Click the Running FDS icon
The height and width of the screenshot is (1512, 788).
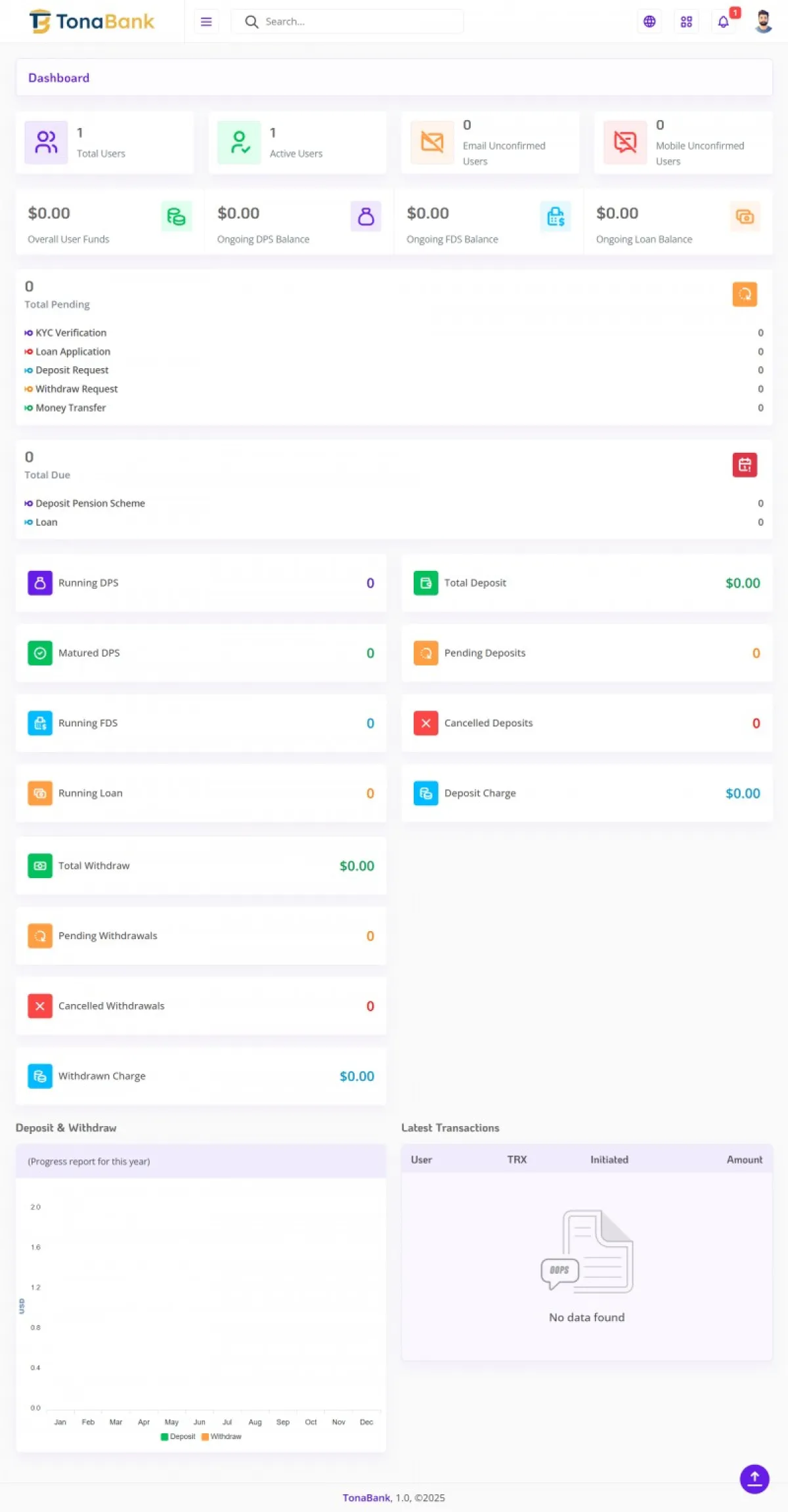coord(40,723)
